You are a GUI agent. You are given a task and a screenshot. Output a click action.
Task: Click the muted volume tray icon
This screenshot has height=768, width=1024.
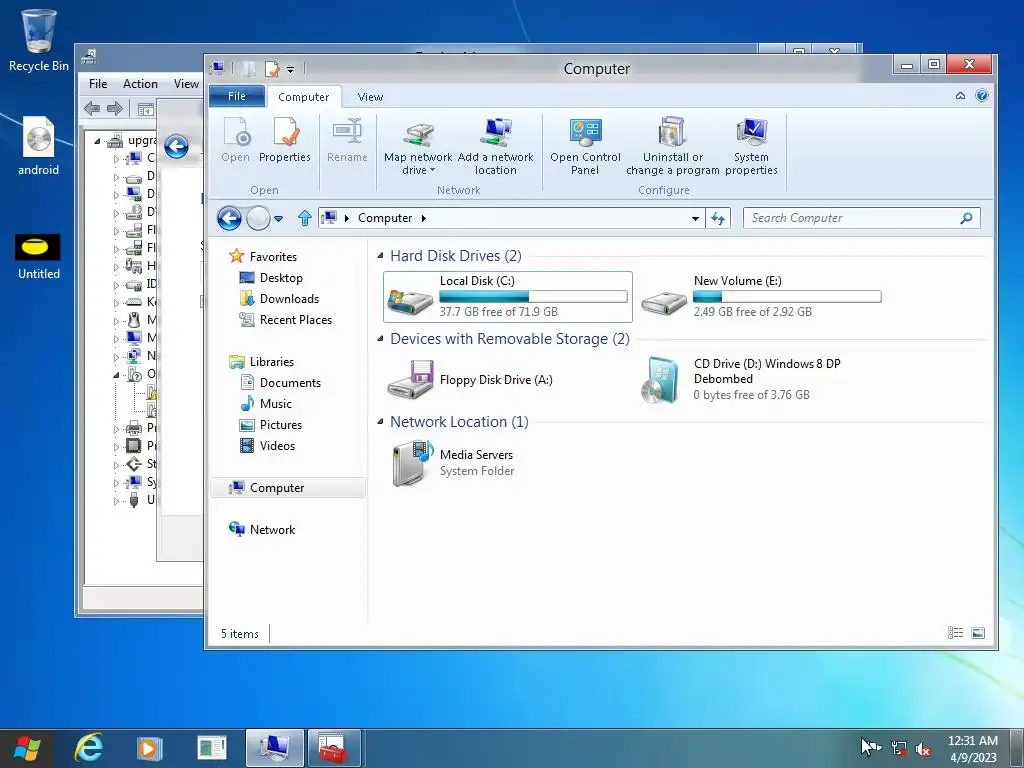923,749
